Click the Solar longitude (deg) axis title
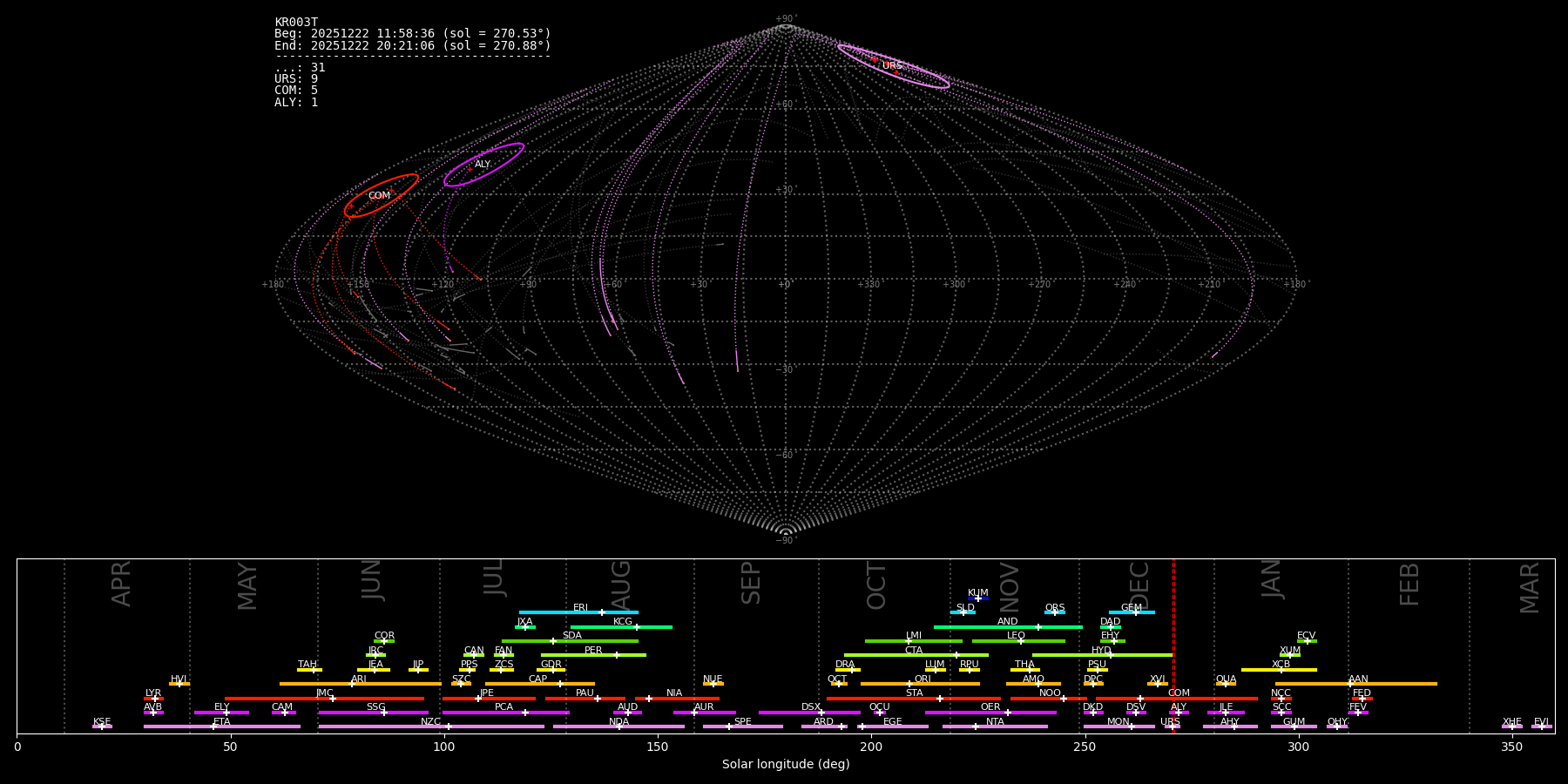This screenshot has height=784, width=1568. (x=785, y=765)
